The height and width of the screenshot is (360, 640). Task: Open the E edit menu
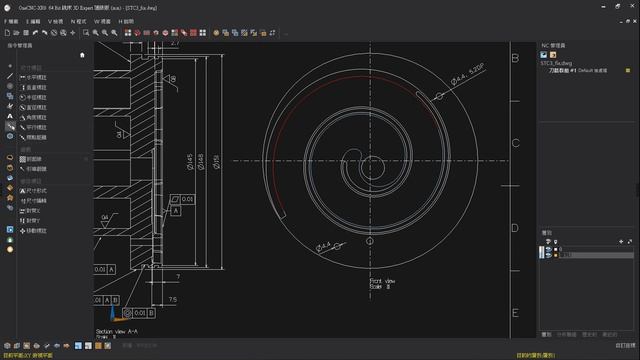coord(33,21)
